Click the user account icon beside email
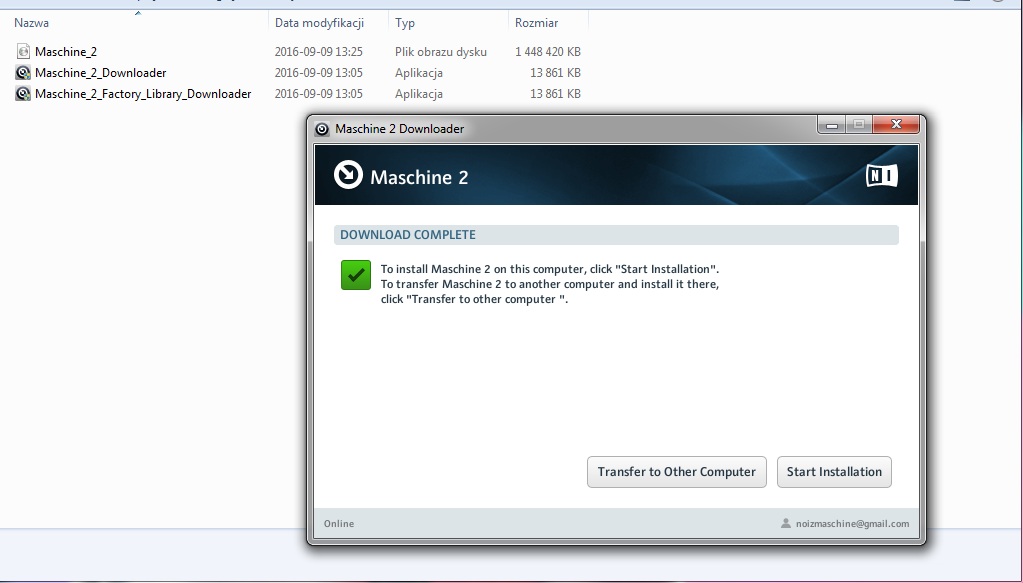 [x=786, y=523]
